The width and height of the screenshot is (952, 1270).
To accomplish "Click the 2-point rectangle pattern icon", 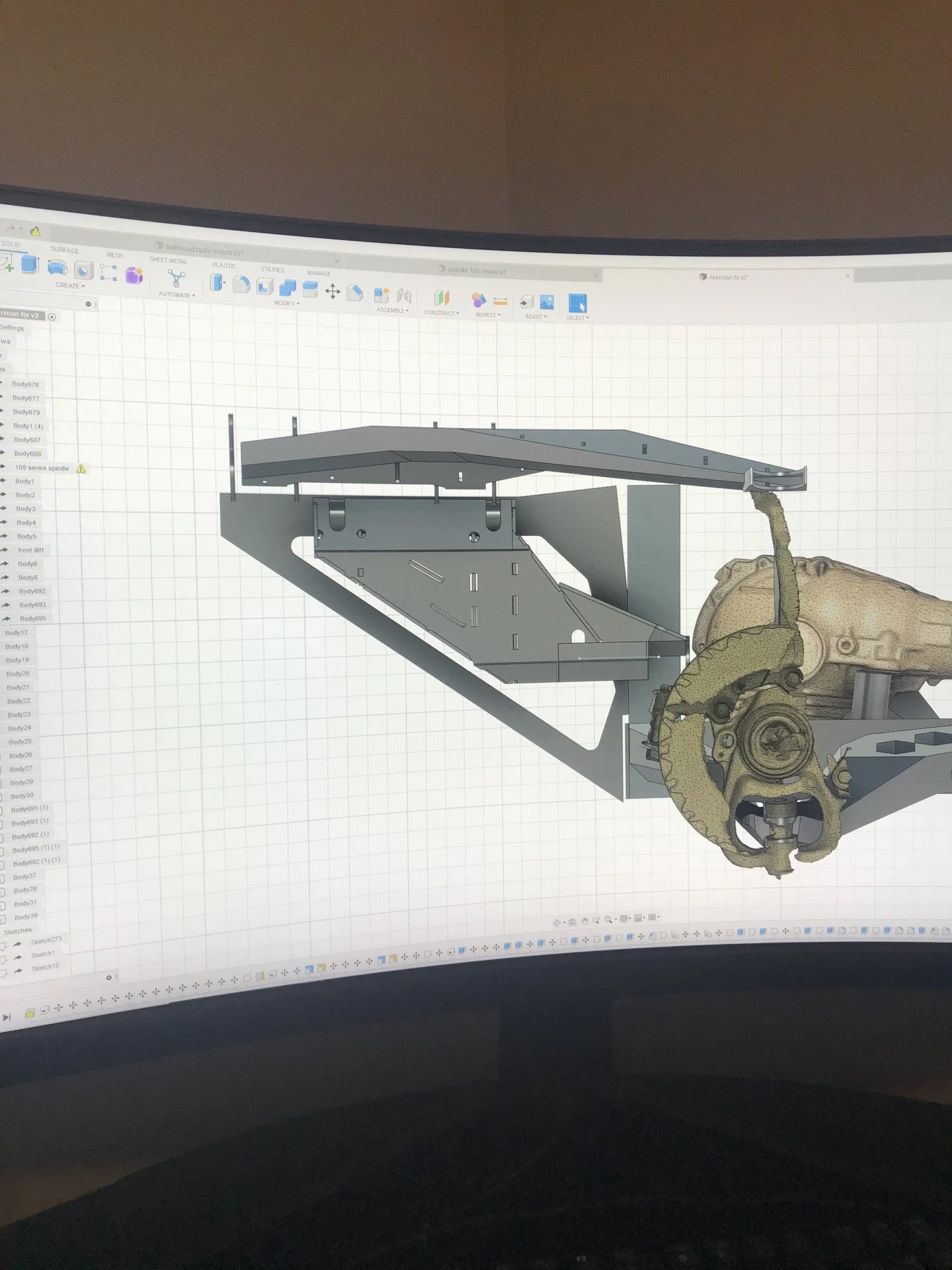I will point(108,272).
